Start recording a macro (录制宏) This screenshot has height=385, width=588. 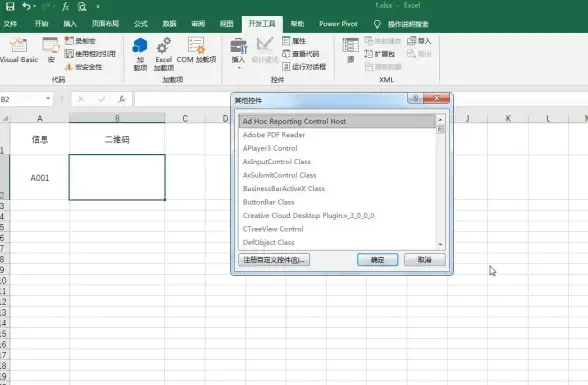coord(80,40)
